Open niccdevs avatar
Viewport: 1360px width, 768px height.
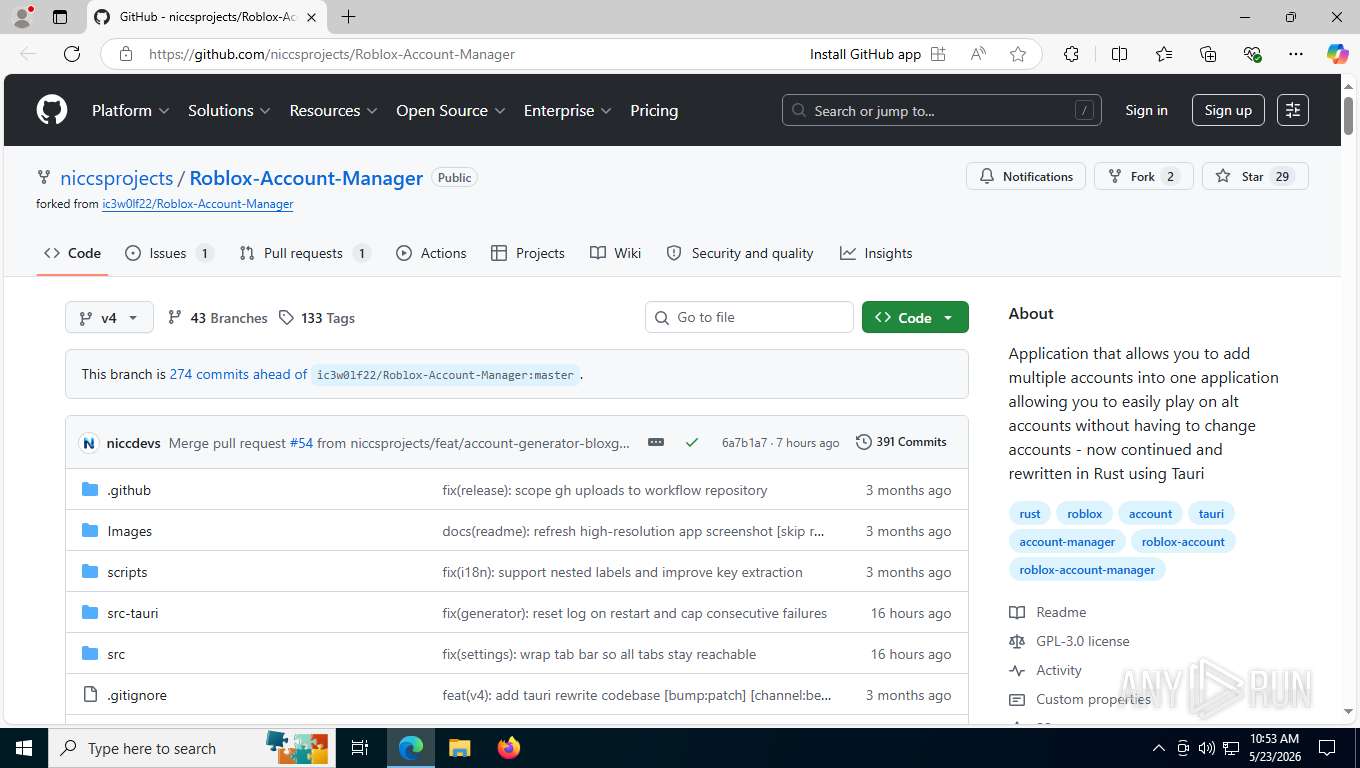click(89, 442)
